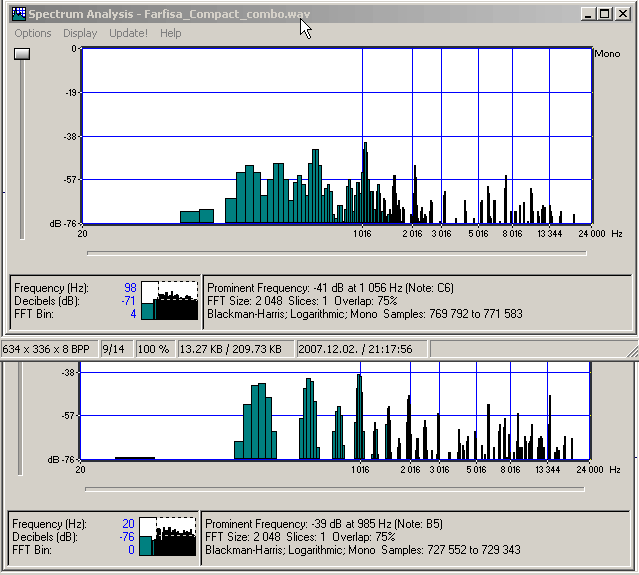
Task: Minimize the Spectrum Analysis window
Action: coord(587,14)
